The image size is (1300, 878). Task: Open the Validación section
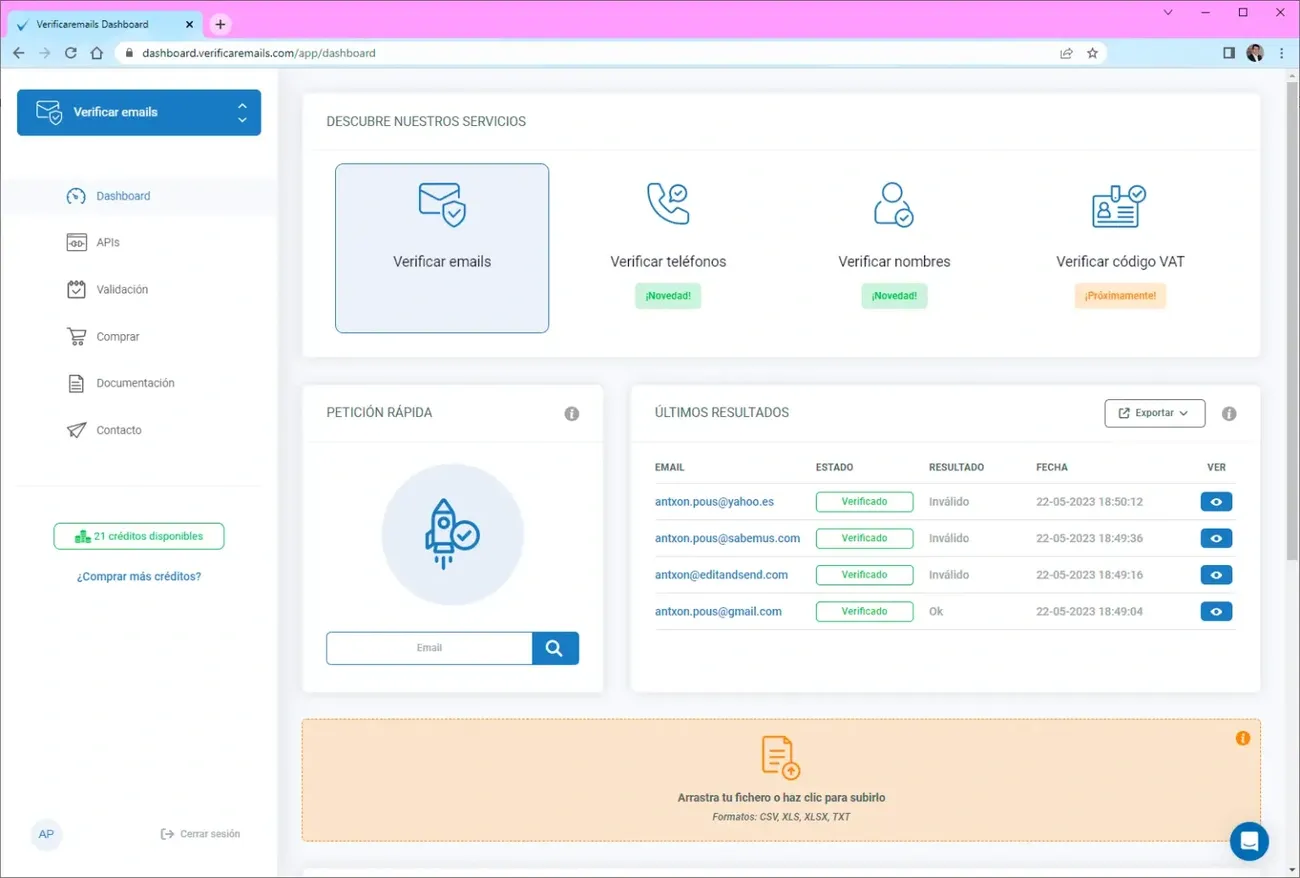(118, 289)
